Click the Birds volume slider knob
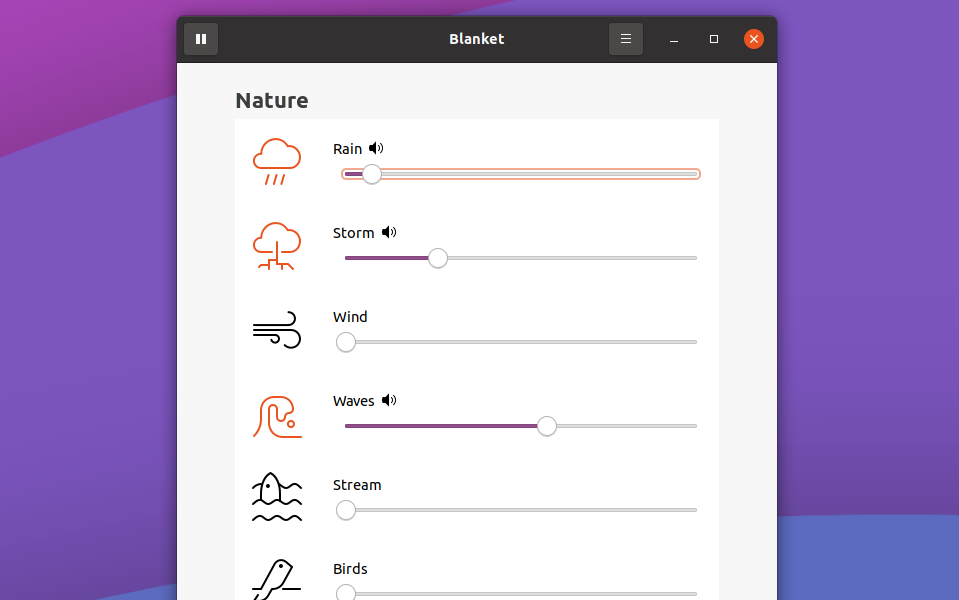959x600 pixels. [x=346, y=593]
